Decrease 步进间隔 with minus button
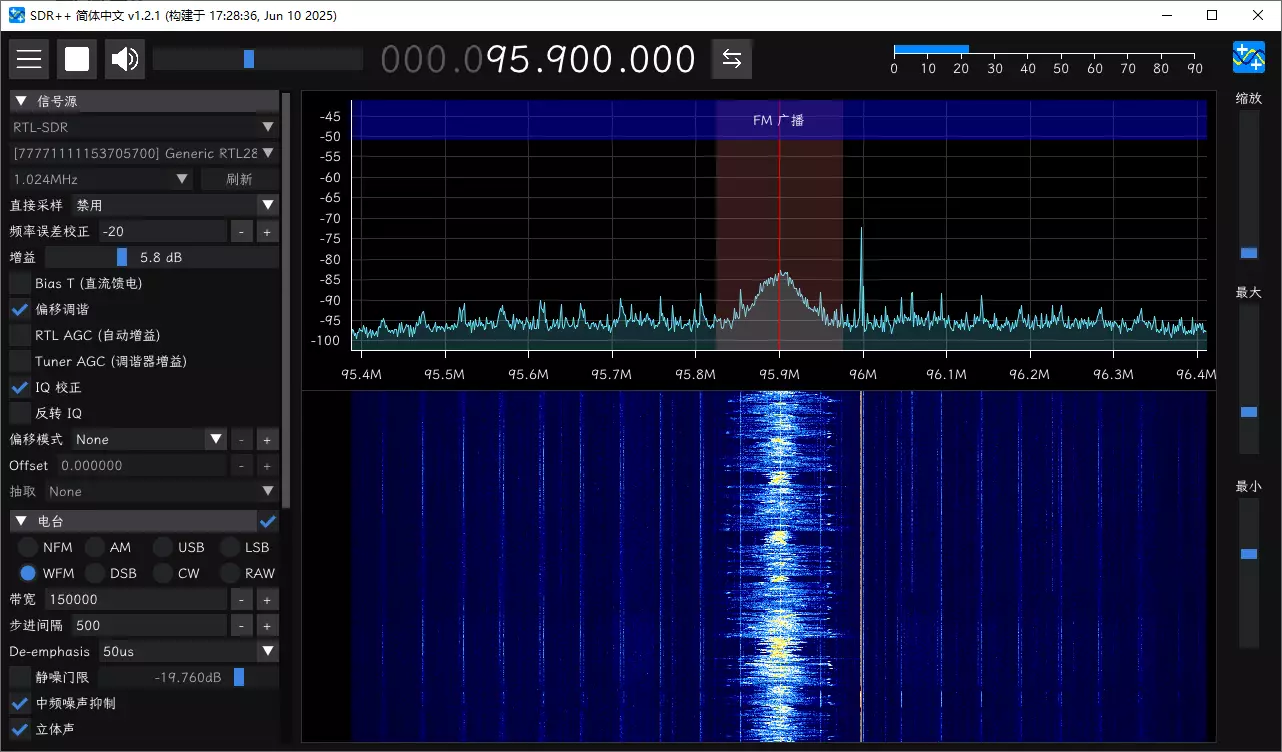The image size is (1282, 752). pyautogui.click(x=242, y=625)
